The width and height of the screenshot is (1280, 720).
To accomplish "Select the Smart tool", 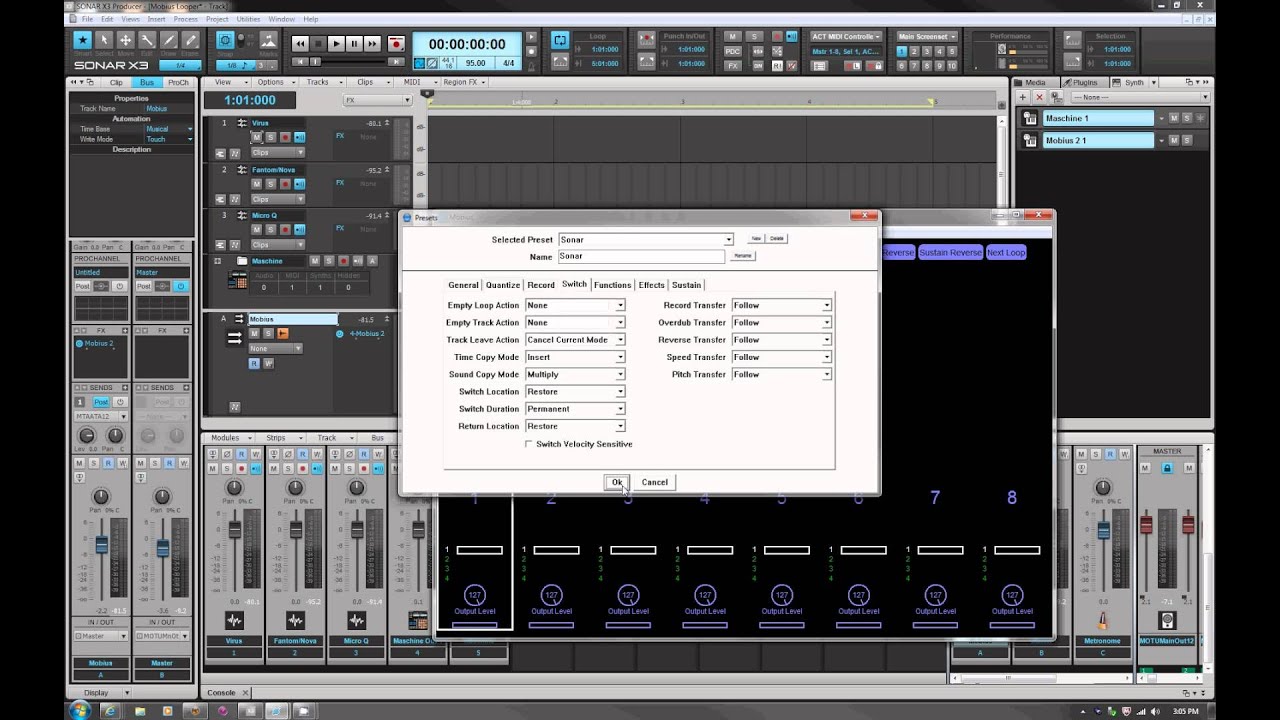I will click(82, 42).
